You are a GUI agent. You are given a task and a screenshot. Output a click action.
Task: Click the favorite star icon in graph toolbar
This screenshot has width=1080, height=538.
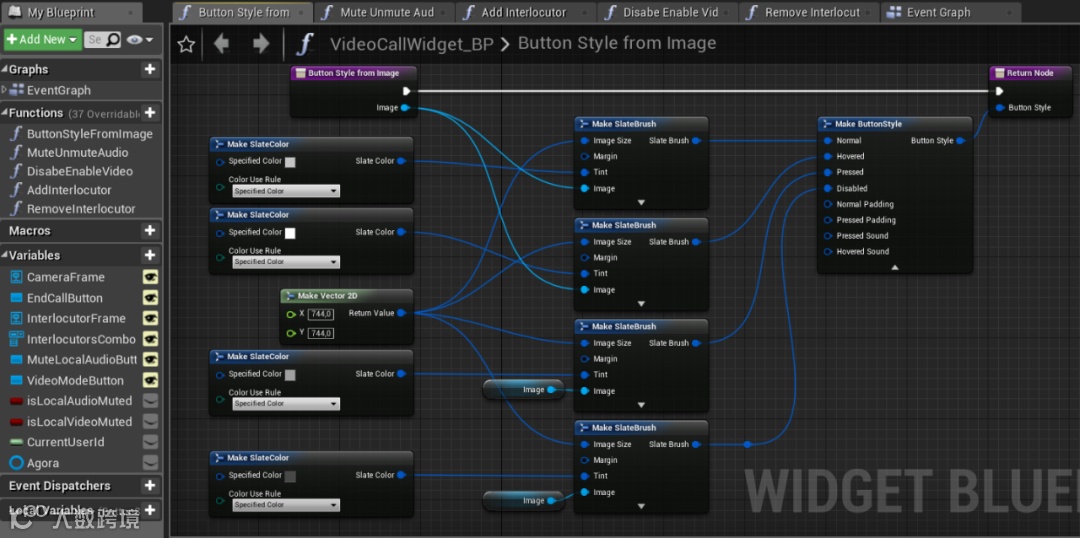click(186, 45)
